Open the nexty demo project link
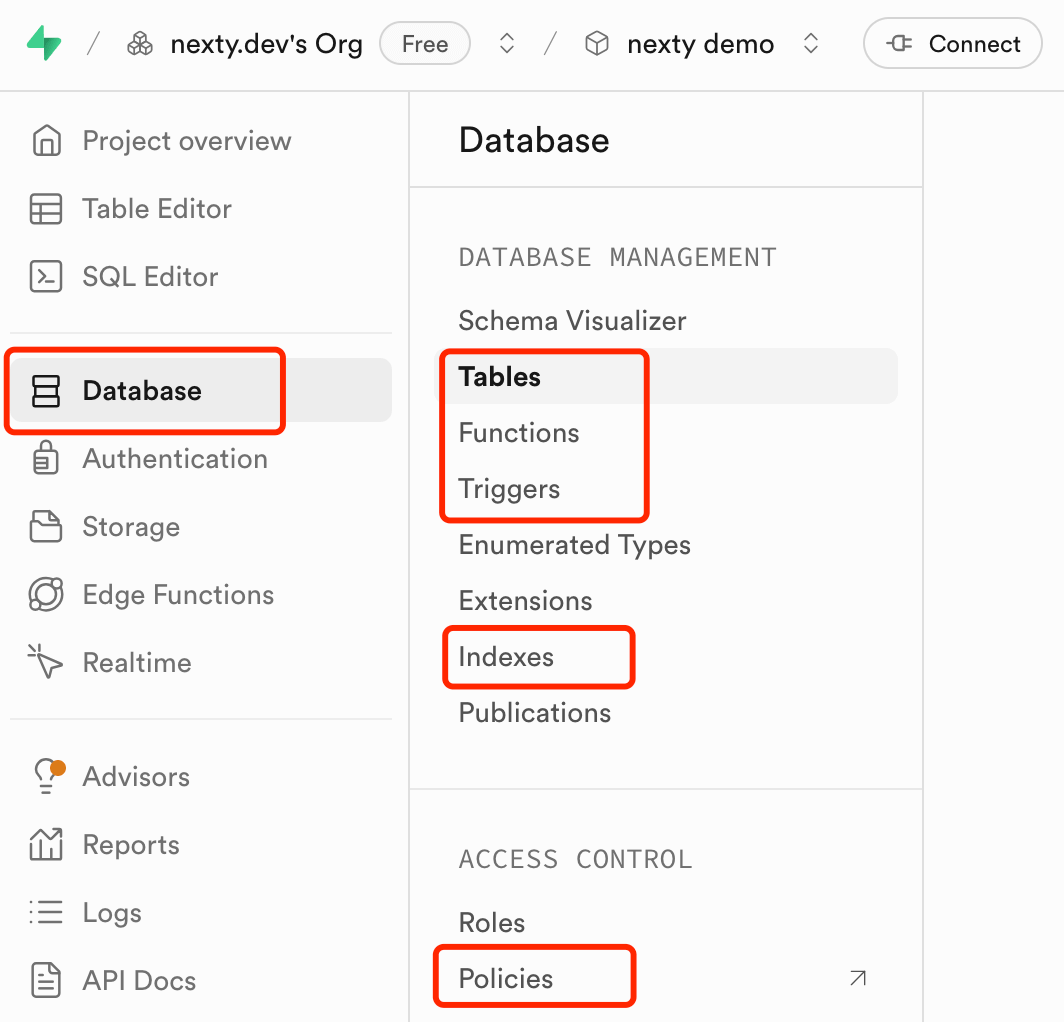The height and width of the screenshot is (1022, 1064). click(700, 44)
